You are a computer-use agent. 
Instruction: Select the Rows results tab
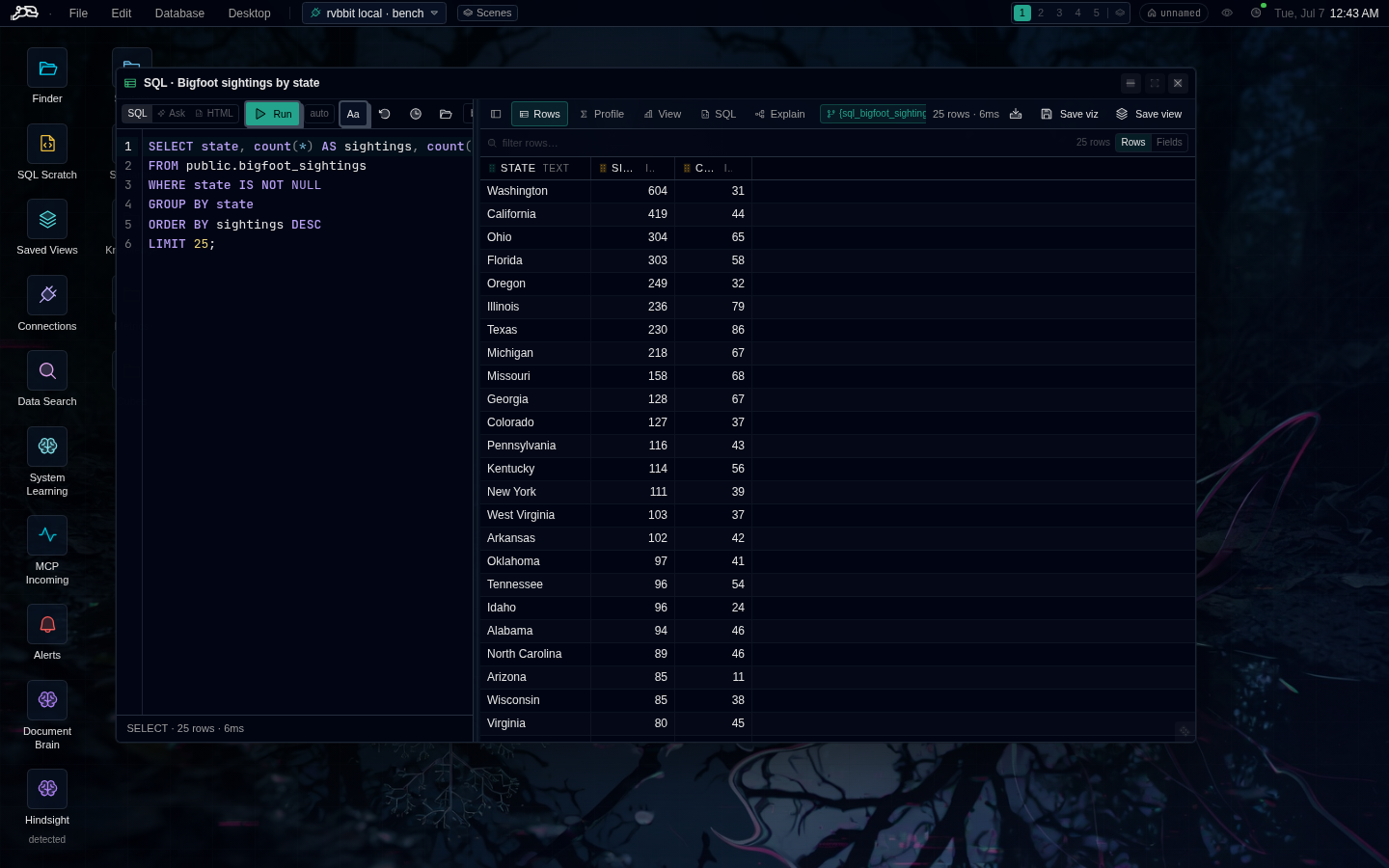coord(539,114)
